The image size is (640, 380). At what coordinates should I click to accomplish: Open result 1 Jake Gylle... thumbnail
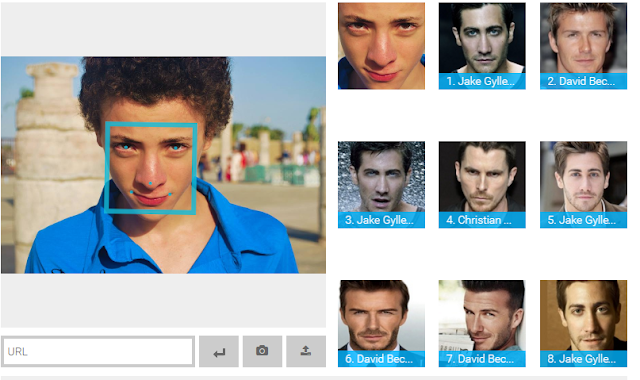pos(482,46)
